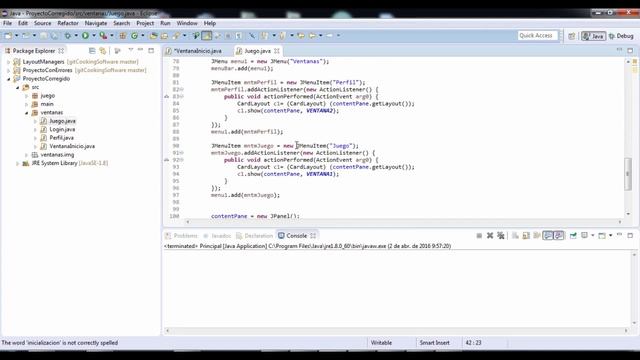
Task: Expand the LayoutManagers project node
Action: tap(9, 62)
